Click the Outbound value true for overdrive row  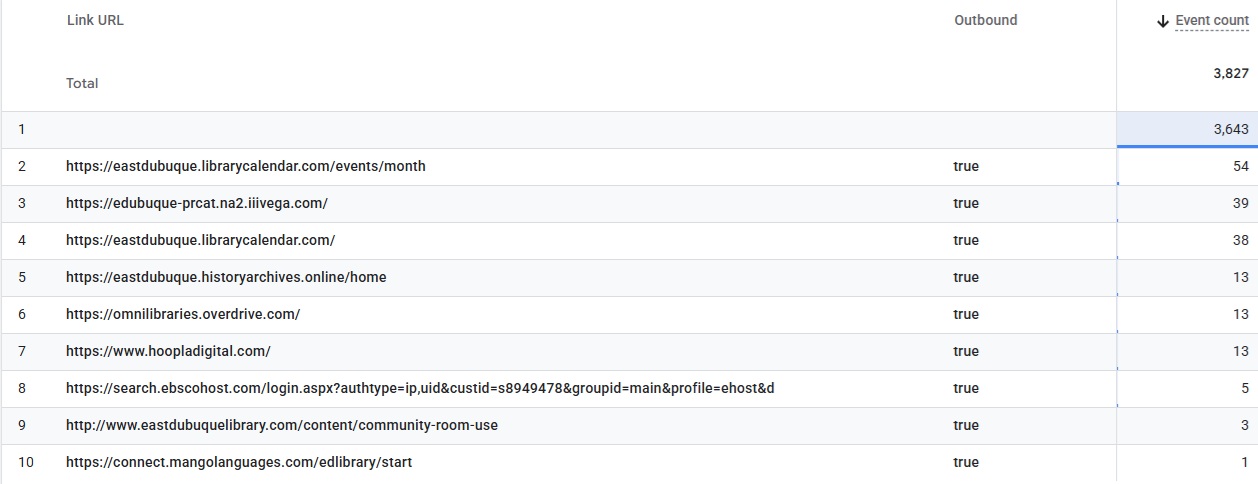(x=966, y=314)
